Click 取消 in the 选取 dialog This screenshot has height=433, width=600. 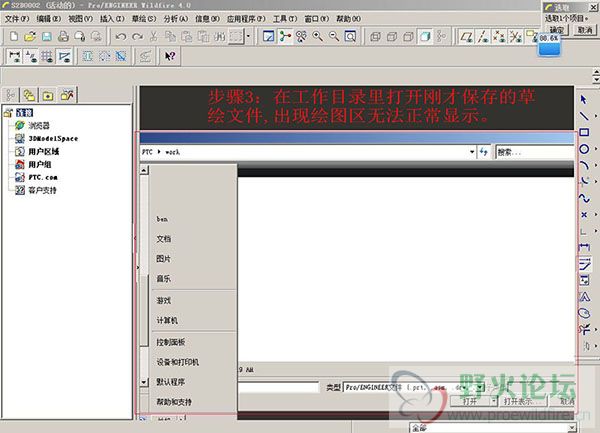coord(585,30)
